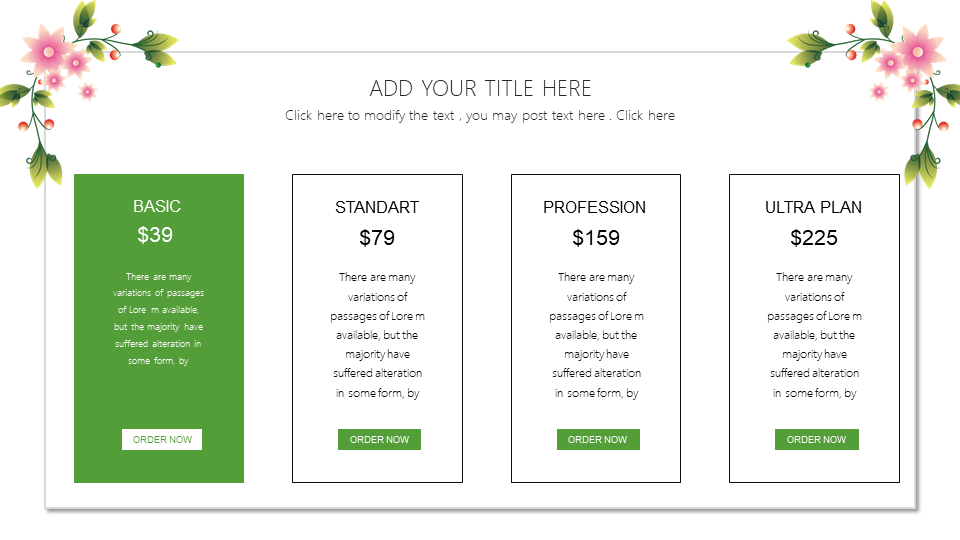960x540 pixels.
Task: Click ORDER NOW in Profession card
Action: [598, 439]
